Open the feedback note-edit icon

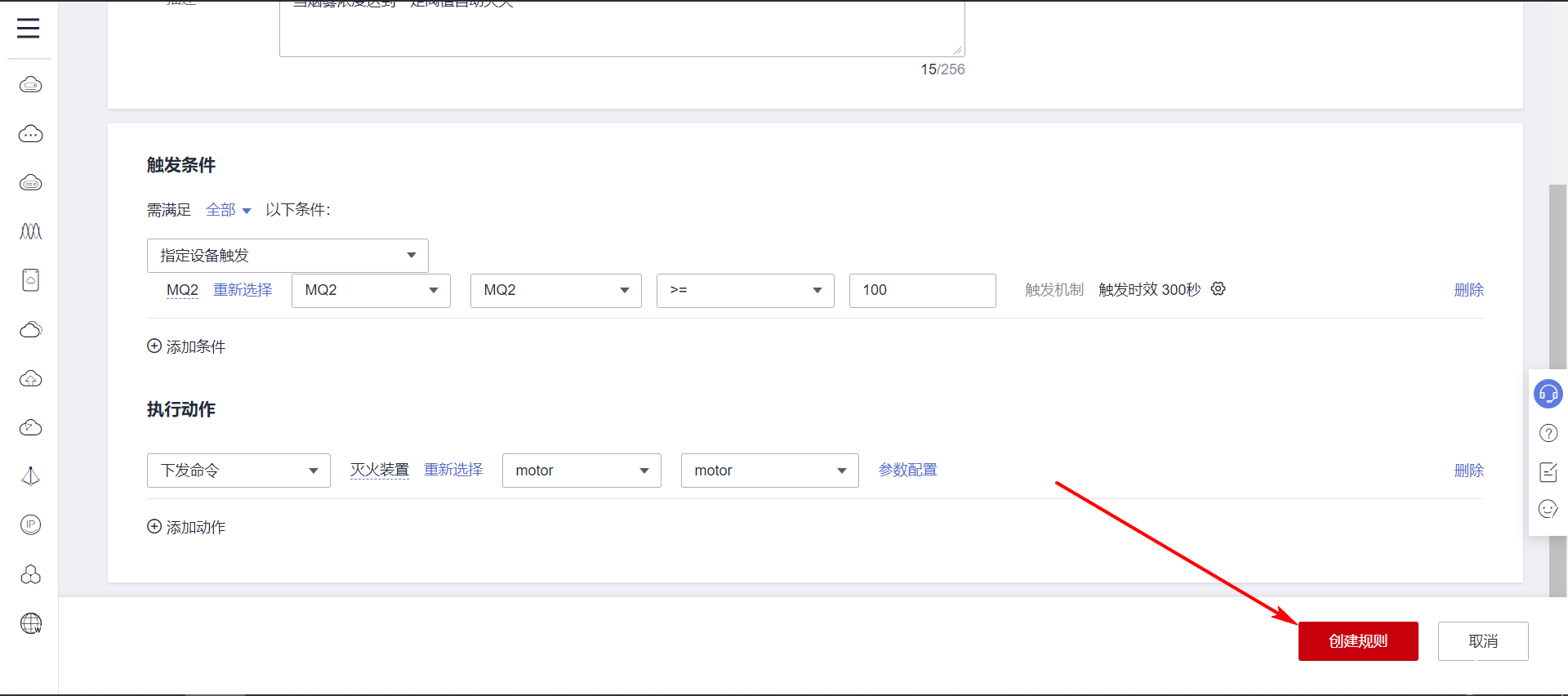pos(1548,471)
